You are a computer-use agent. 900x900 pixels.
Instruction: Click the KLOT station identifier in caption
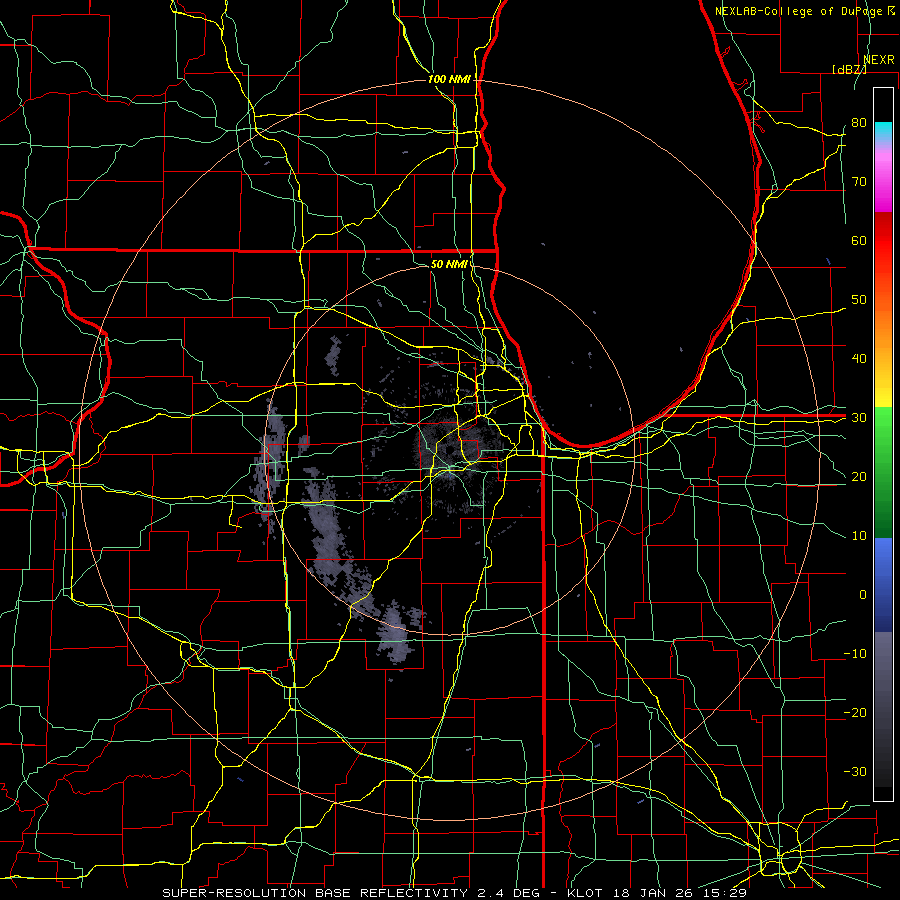coord(584,893)
